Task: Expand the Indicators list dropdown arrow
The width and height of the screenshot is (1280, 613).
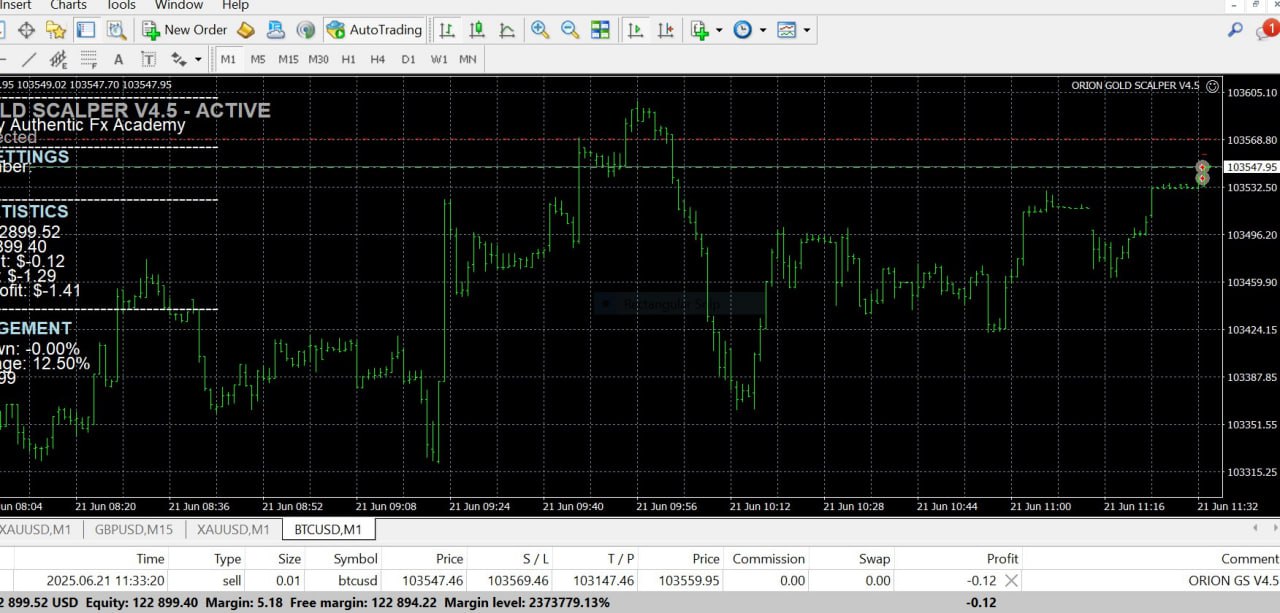Action: pos(718,30)
